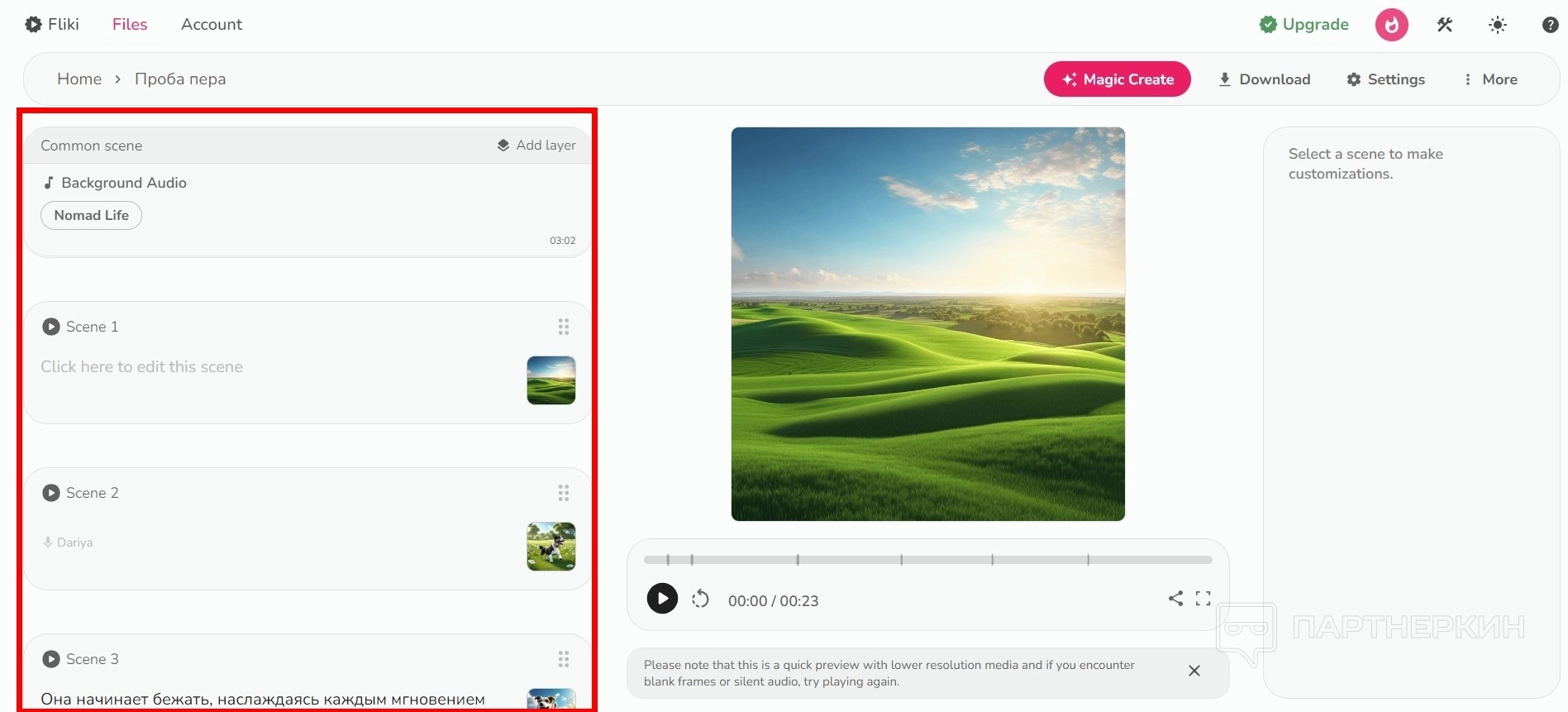Click the Scene 1 drag handle
The height and width of the screenshot is (712, 1568).
tap(564, 327)
